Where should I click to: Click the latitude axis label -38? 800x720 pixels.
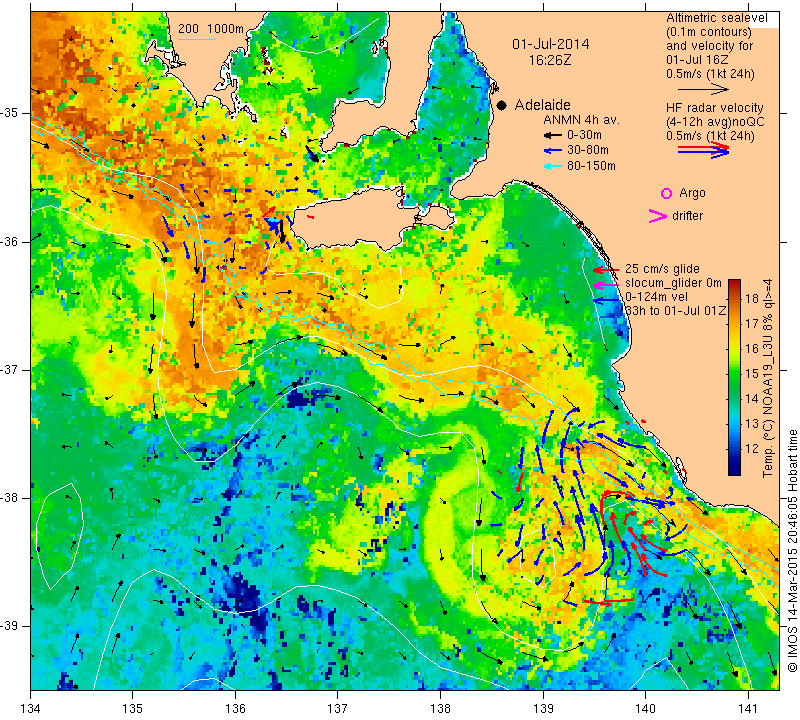10,497
